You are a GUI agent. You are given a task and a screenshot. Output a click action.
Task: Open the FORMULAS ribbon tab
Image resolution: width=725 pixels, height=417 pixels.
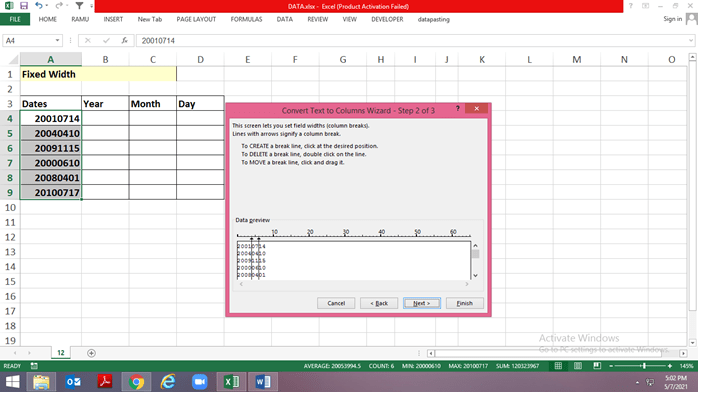coord(246,19)
